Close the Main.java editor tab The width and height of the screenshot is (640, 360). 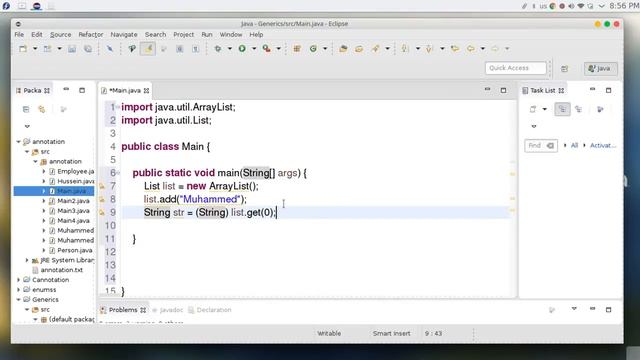tap(147, 91)
